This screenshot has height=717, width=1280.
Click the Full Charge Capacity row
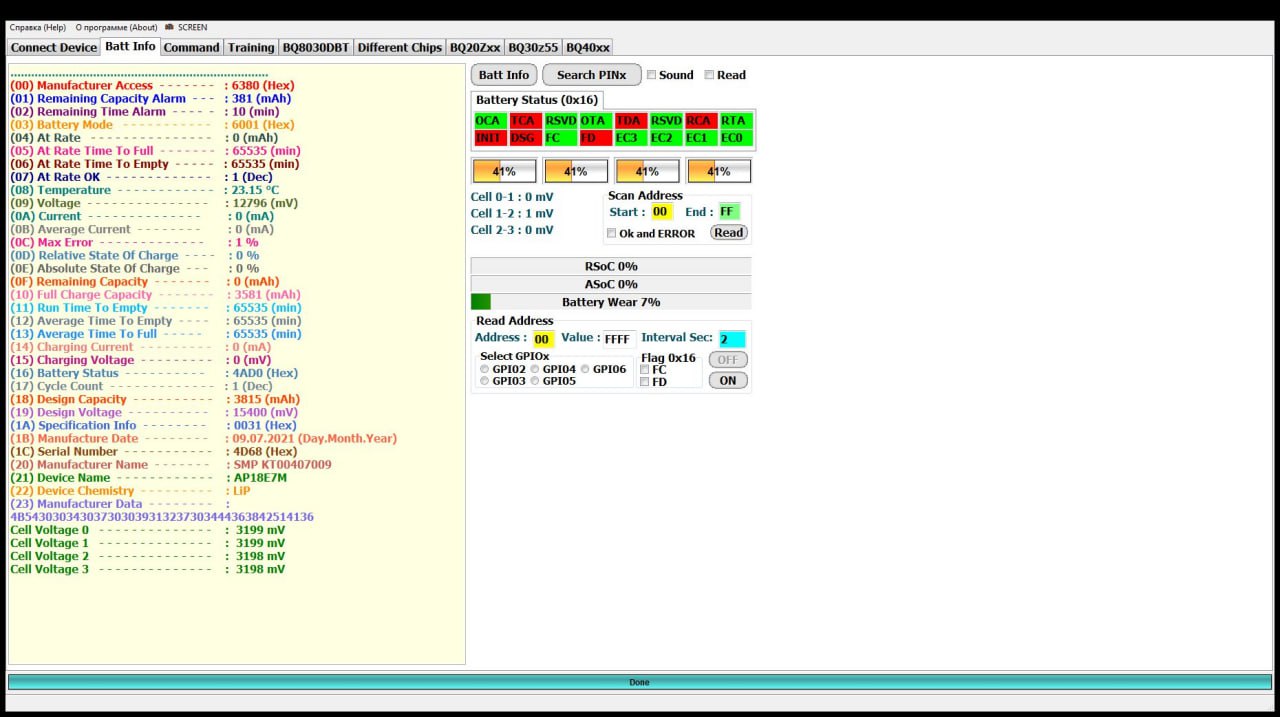pos(155,295)
